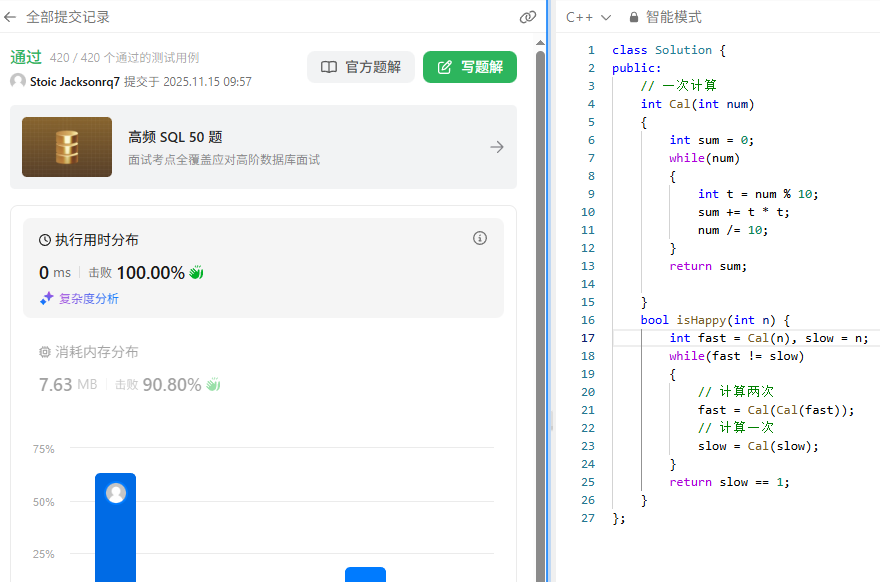
Task: Select the 消耗内存分布 memory card
Action: [x=263, y=370]
